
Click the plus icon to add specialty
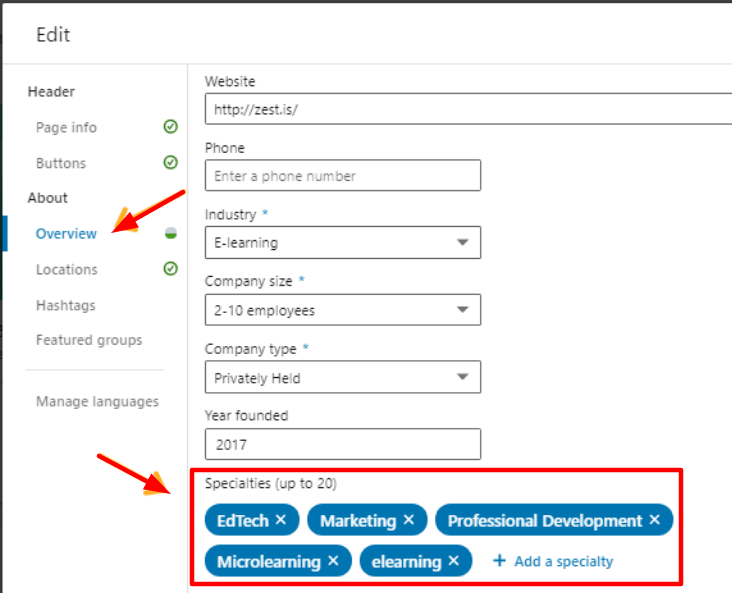(500, 560)
